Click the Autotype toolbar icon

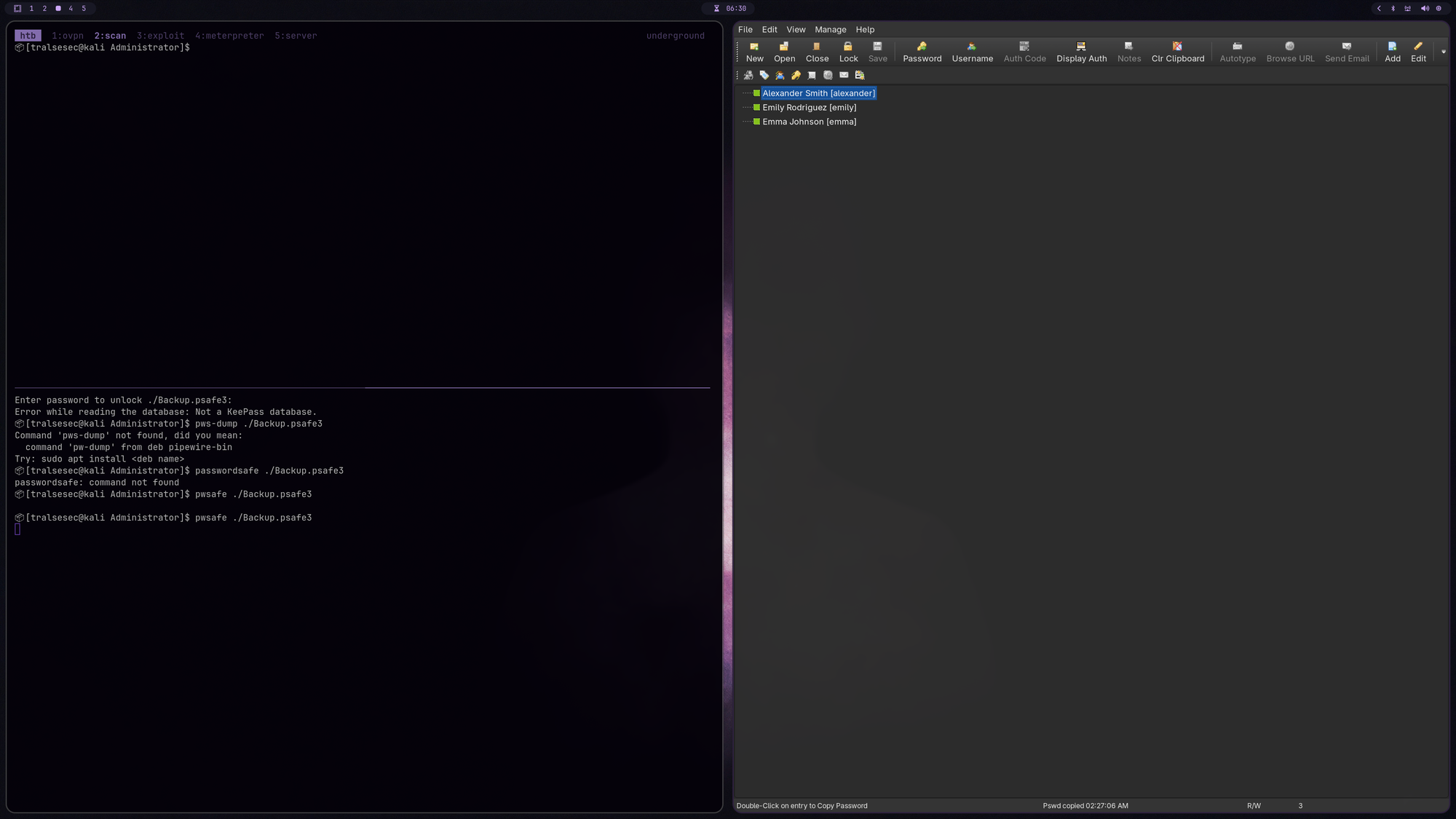point(1238,51)
